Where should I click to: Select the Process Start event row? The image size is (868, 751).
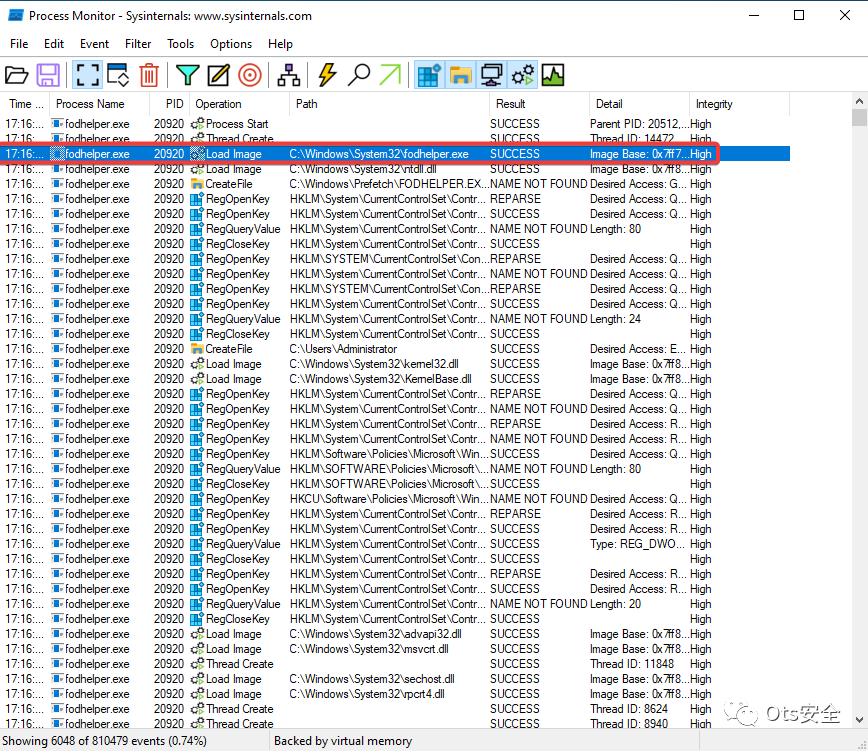pos(395,124)
